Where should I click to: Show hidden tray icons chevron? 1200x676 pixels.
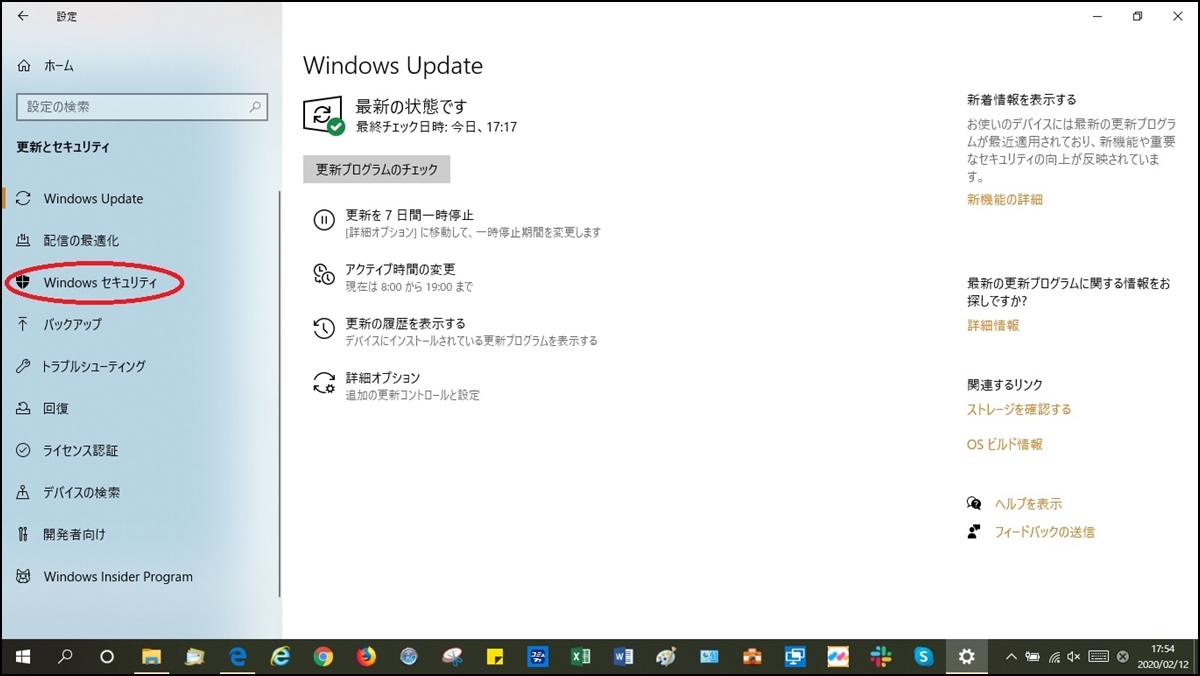[x=1010, y=657]
